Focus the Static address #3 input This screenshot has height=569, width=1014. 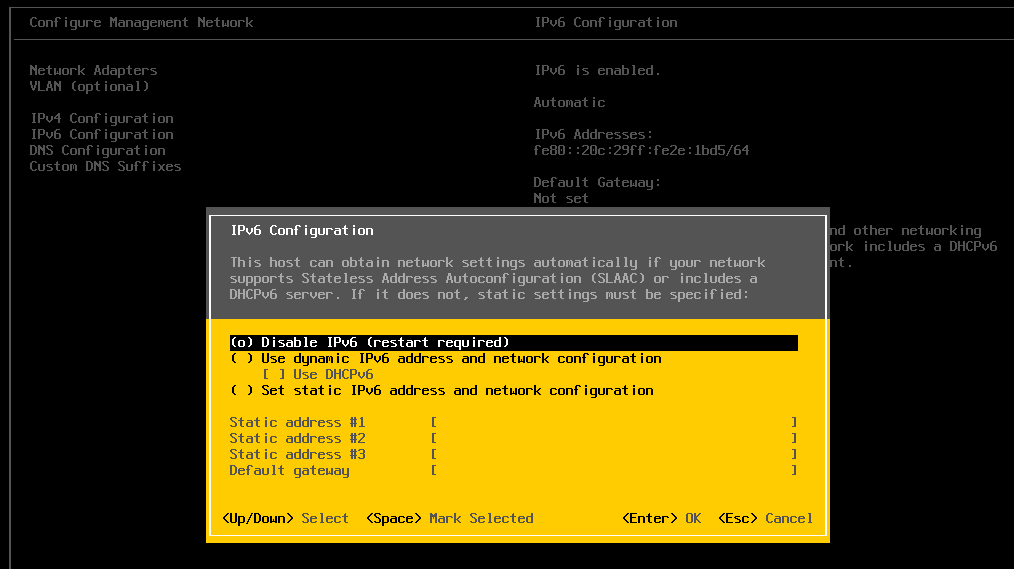point(613,455)
